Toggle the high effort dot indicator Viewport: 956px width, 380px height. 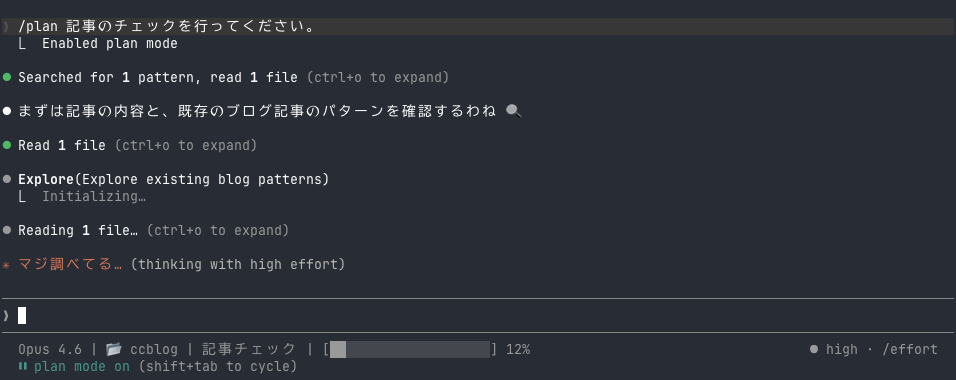click(x=813, y=350)
